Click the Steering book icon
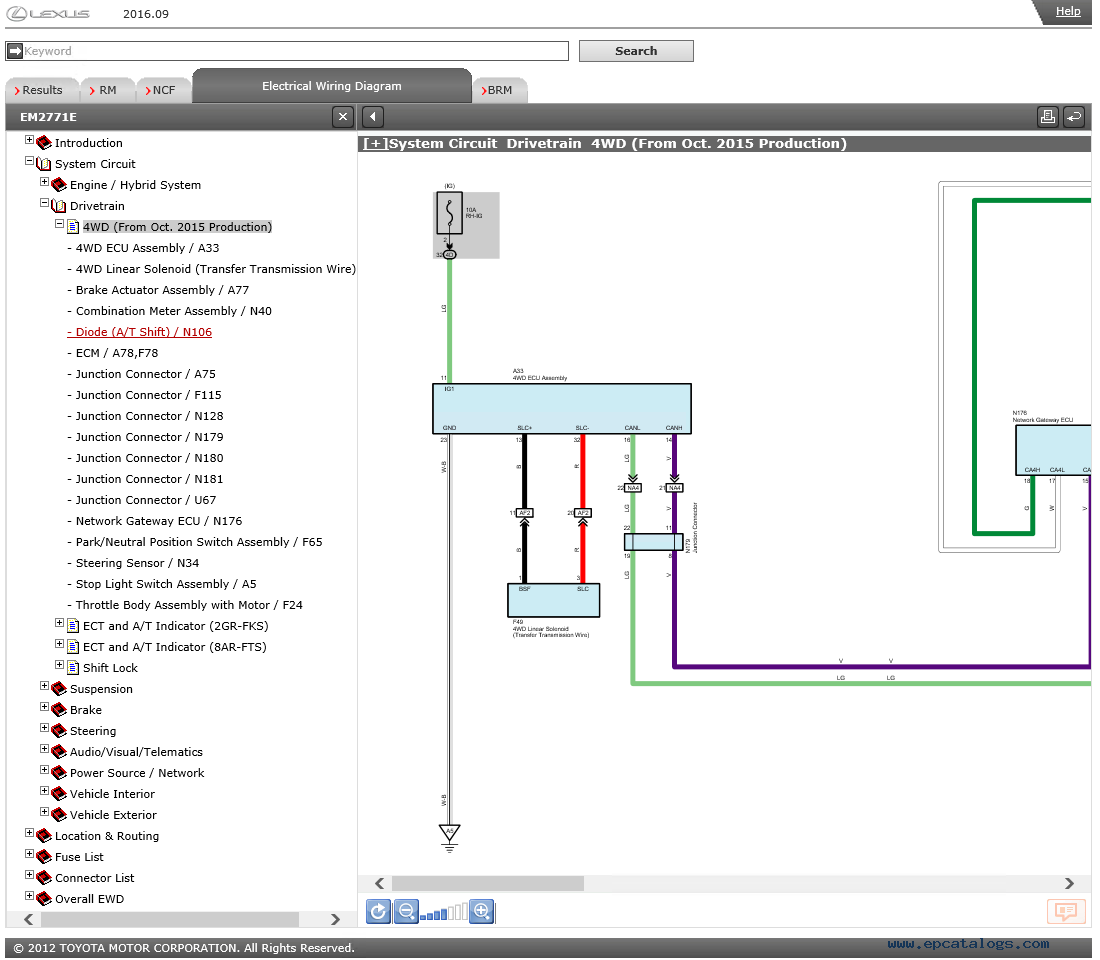The image size is (1100, 960). [x=59, y=731]
